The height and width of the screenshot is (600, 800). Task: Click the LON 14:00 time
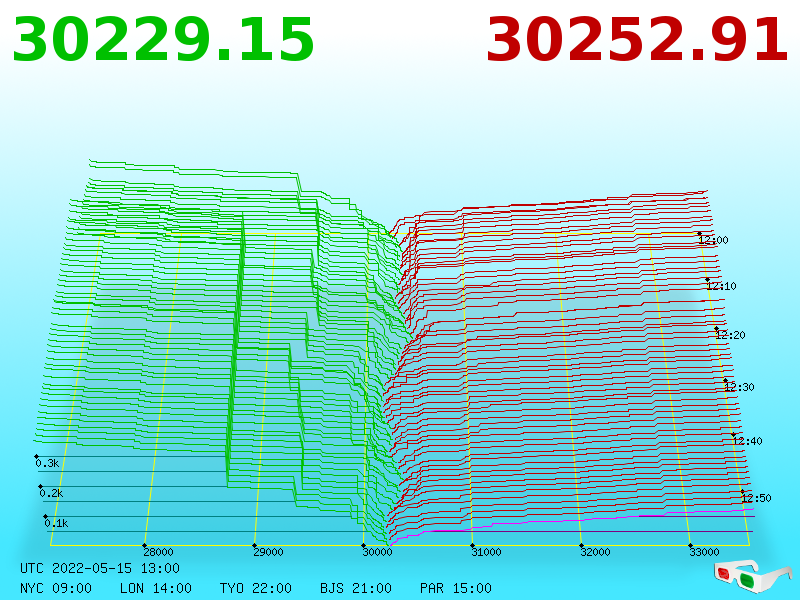pos(156,588)
